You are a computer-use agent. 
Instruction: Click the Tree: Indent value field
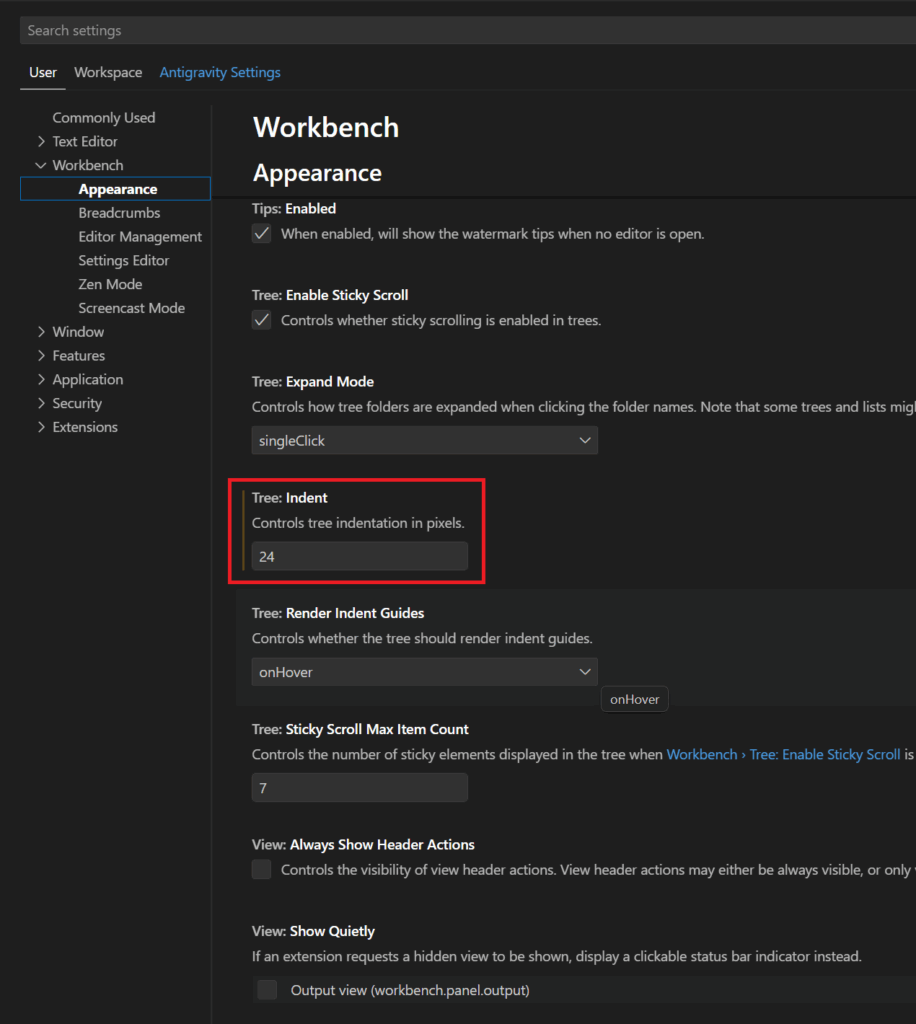[x=359, y=557]
